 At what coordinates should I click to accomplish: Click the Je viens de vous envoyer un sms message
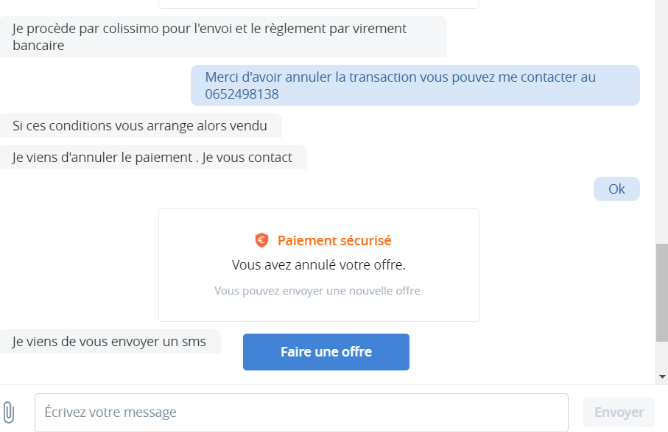point(110,341)
